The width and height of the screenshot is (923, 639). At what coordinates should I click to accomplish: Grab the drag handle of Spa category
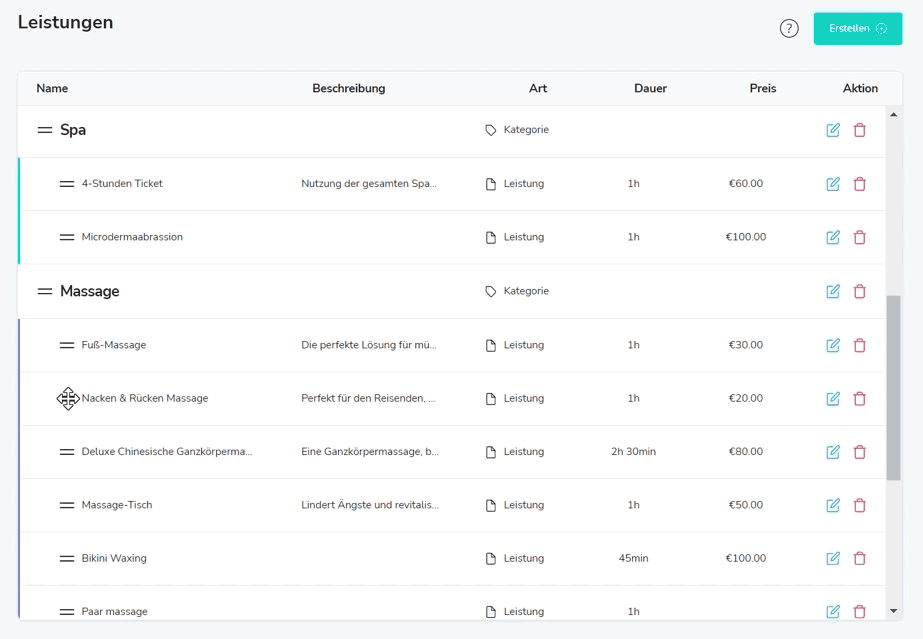pyautogui.click(x=45, y=130)
